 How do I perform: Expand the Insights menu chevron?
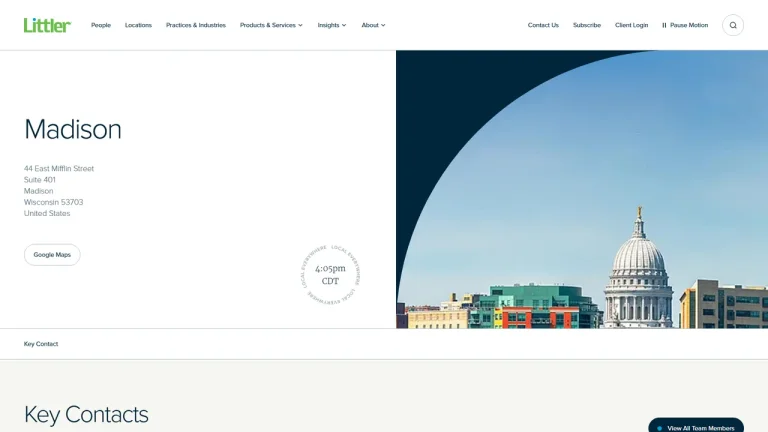point(344,25)
